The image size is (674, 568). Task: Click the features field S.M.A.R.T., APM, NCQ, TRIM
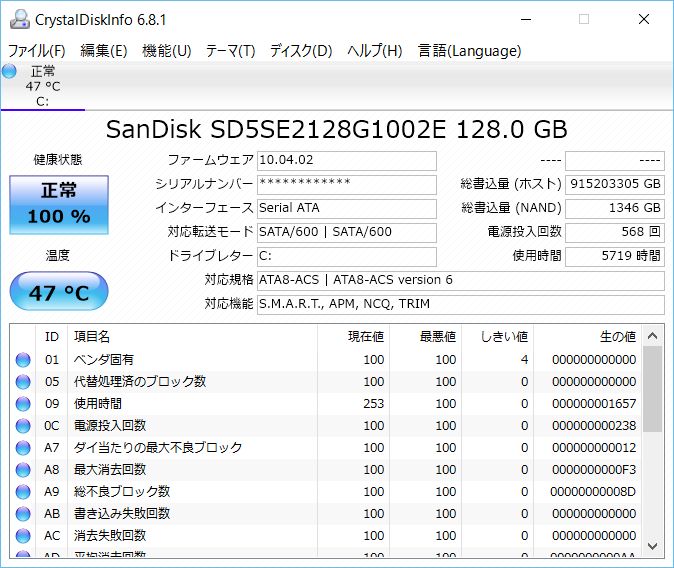460,305
